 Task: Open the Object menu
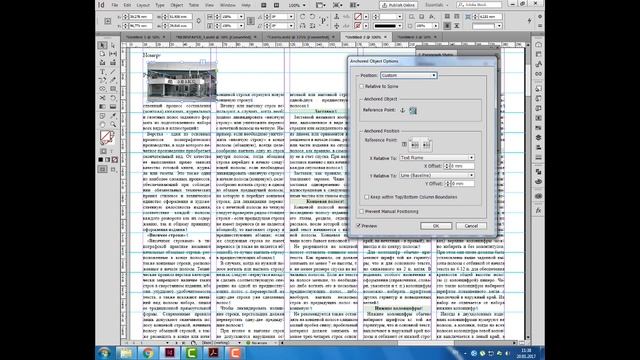(177, 5)
